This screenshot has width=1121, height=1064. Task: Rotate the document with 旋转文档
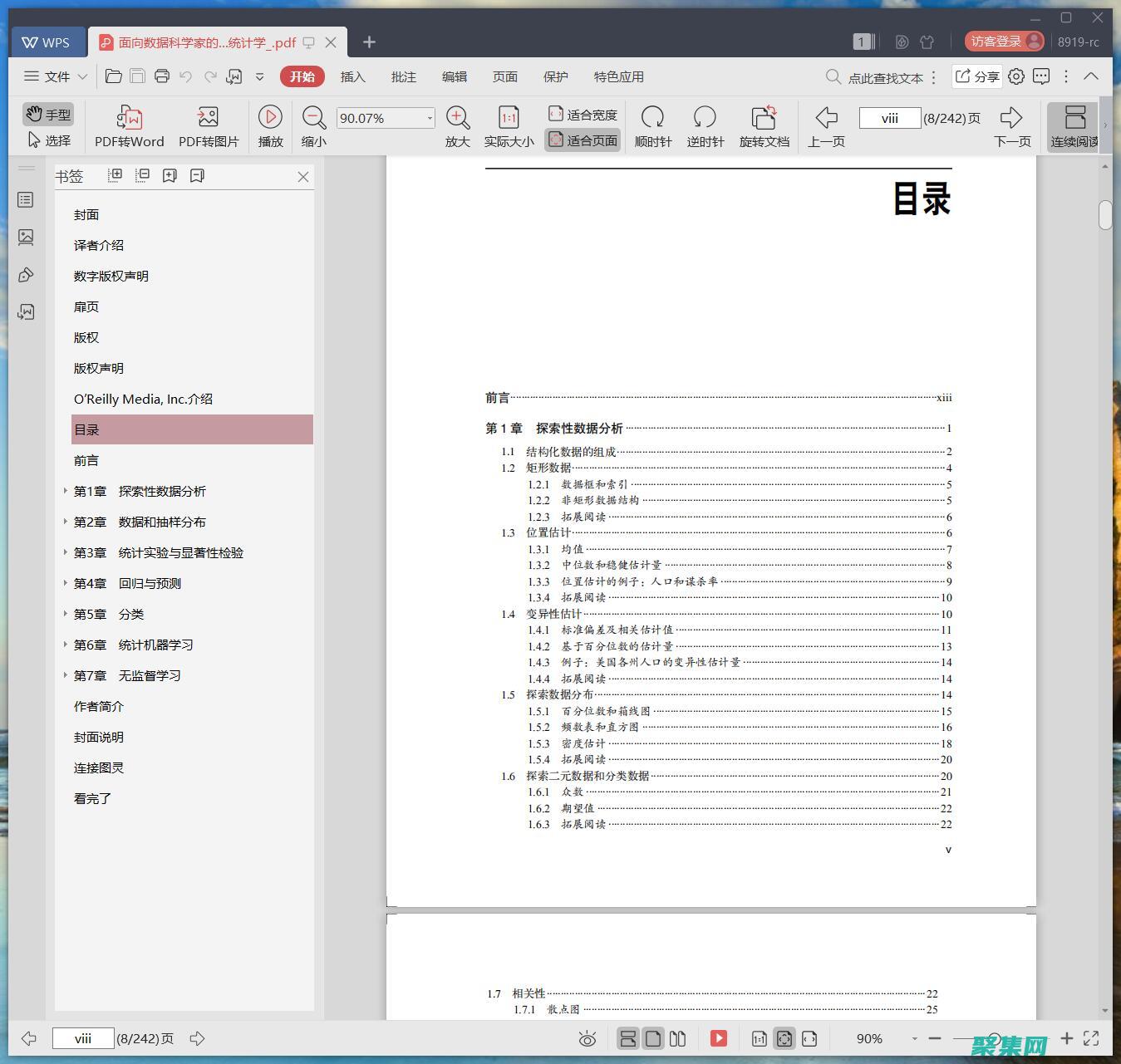(763, 125)
